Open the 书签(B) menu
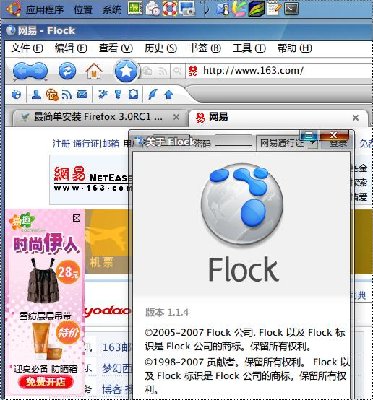 tap(205, 48)
